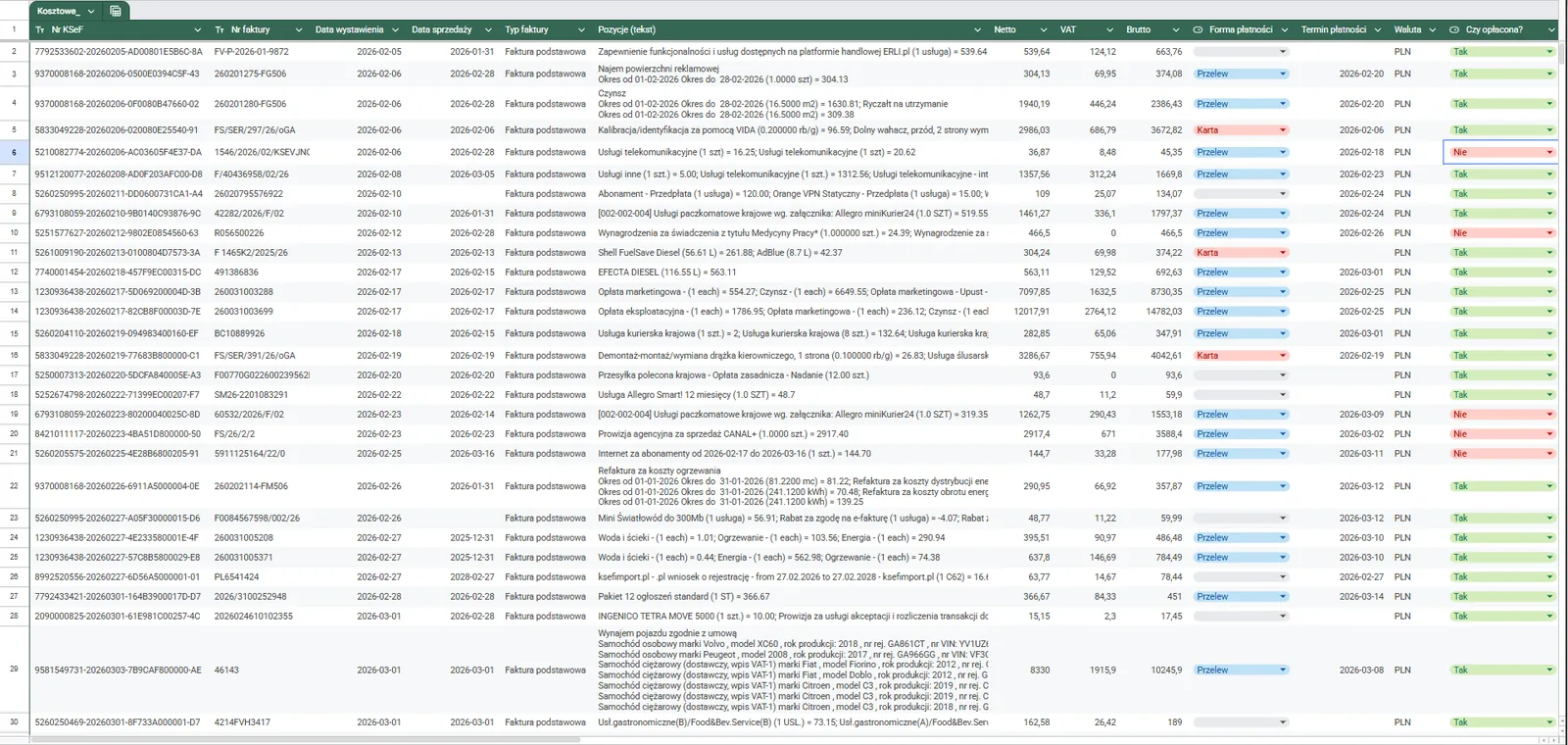Open the Pozycje (tekst) column menu arrow
The height and width of the screenshot is (745, 1568).
977,29
